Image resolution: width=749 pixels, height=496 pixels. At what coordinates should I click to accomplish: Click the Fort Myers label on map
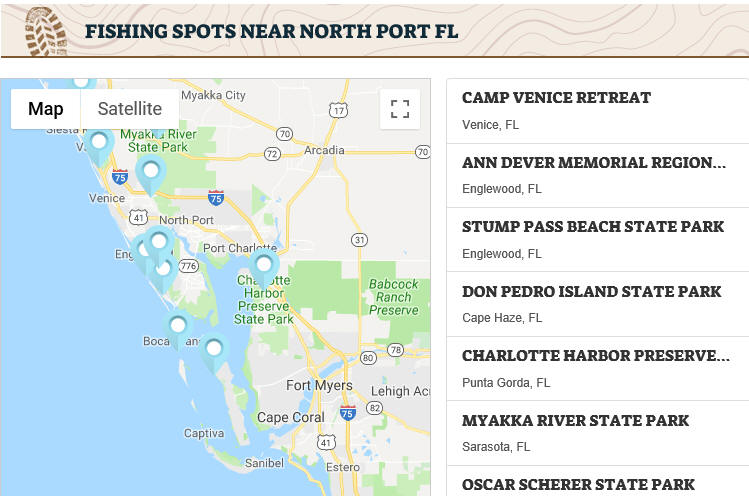[319, 385]
